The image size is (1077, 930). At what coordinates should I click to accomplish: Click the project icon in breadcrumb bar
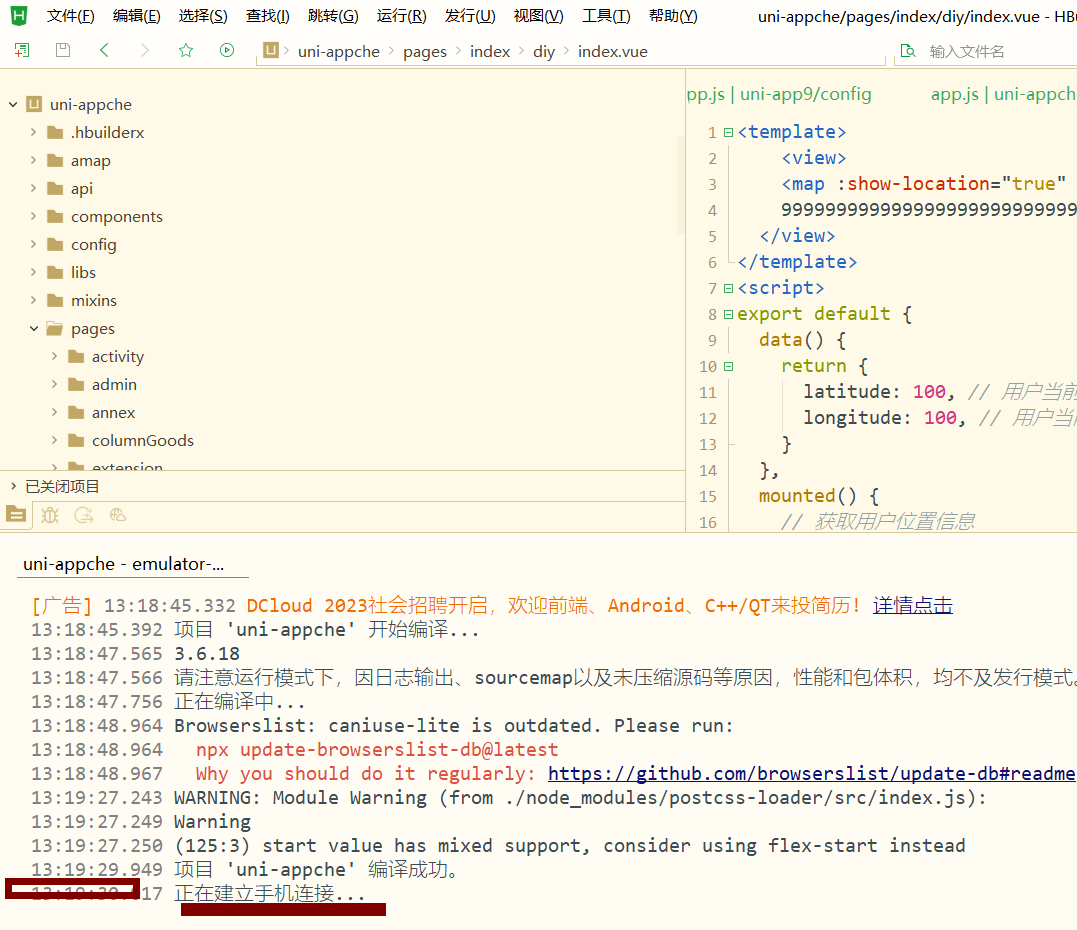click(271, 50)
